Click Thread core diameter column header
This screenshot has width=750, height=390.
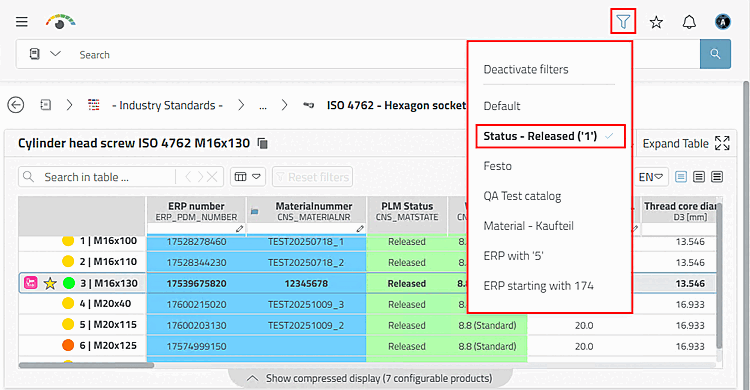[679, 211]
